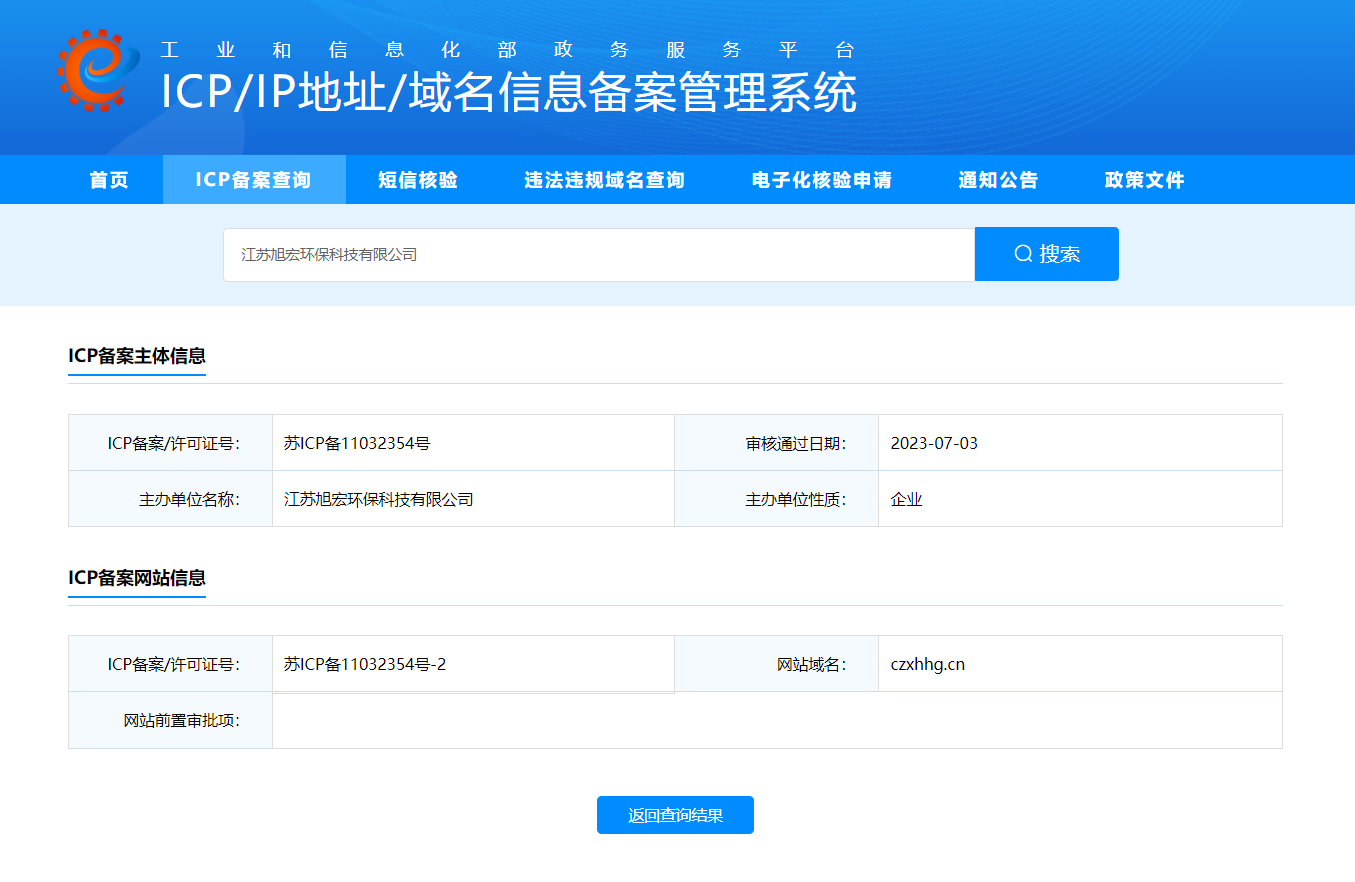Click the license number 苏ICP备11032354号
This screenshot has width=1355, height=882.
(357, 443)
